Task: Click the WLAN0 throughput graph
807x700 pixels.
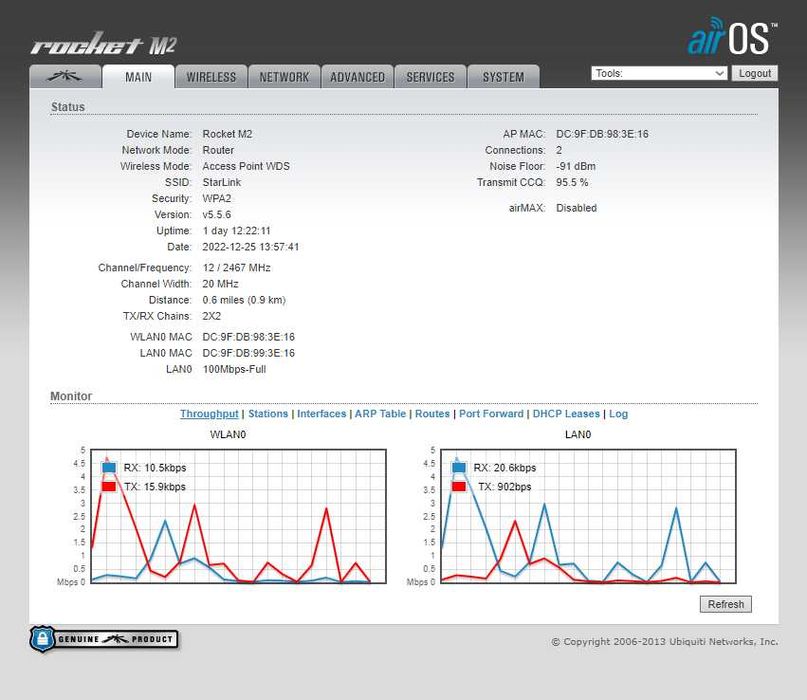Action: 238,516
